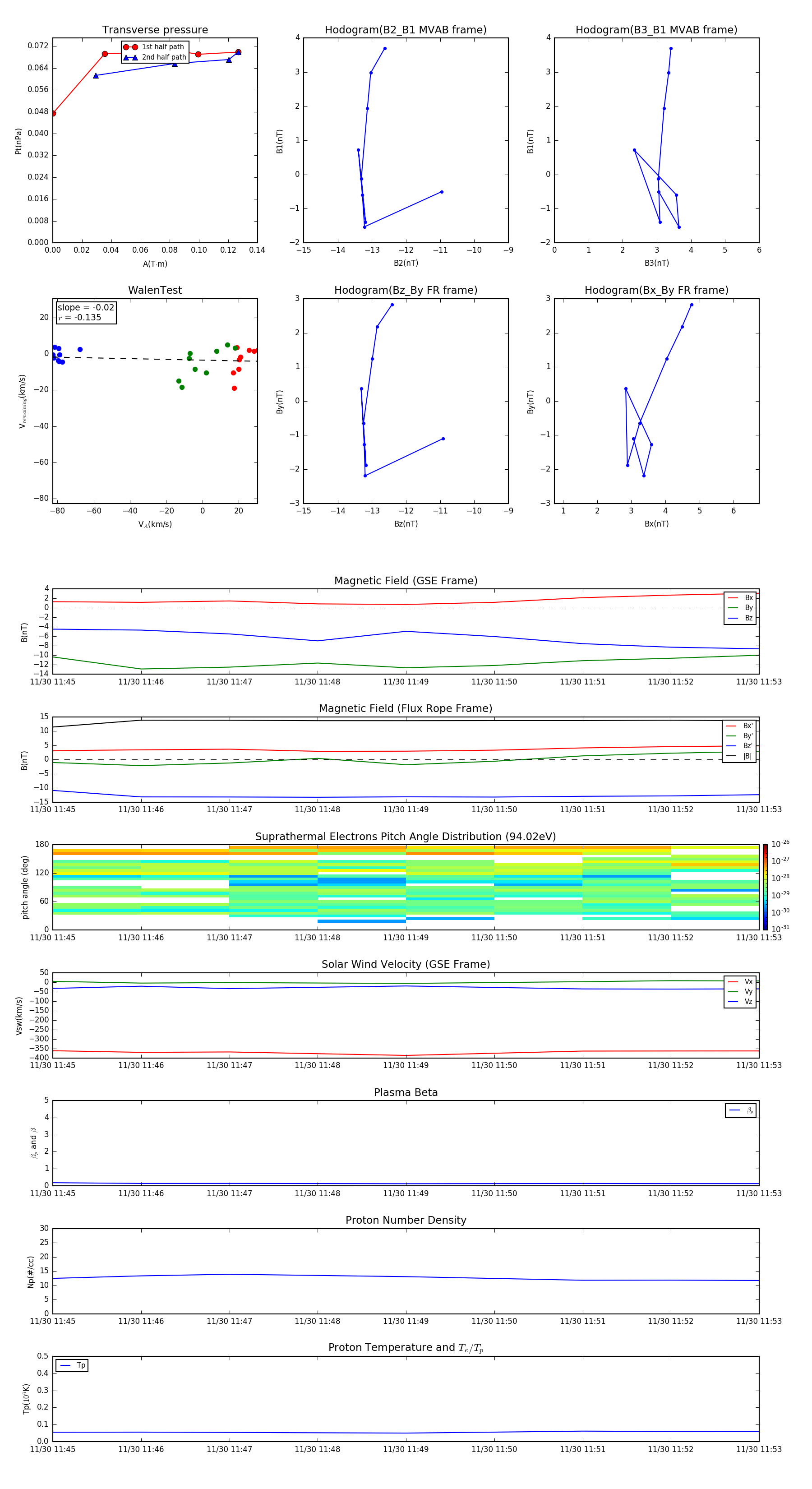The height and width of the screenshot is (1489, 812).
Task: Click the 'A(T·m)' x-axis label
Action: [x=155, y=264]
